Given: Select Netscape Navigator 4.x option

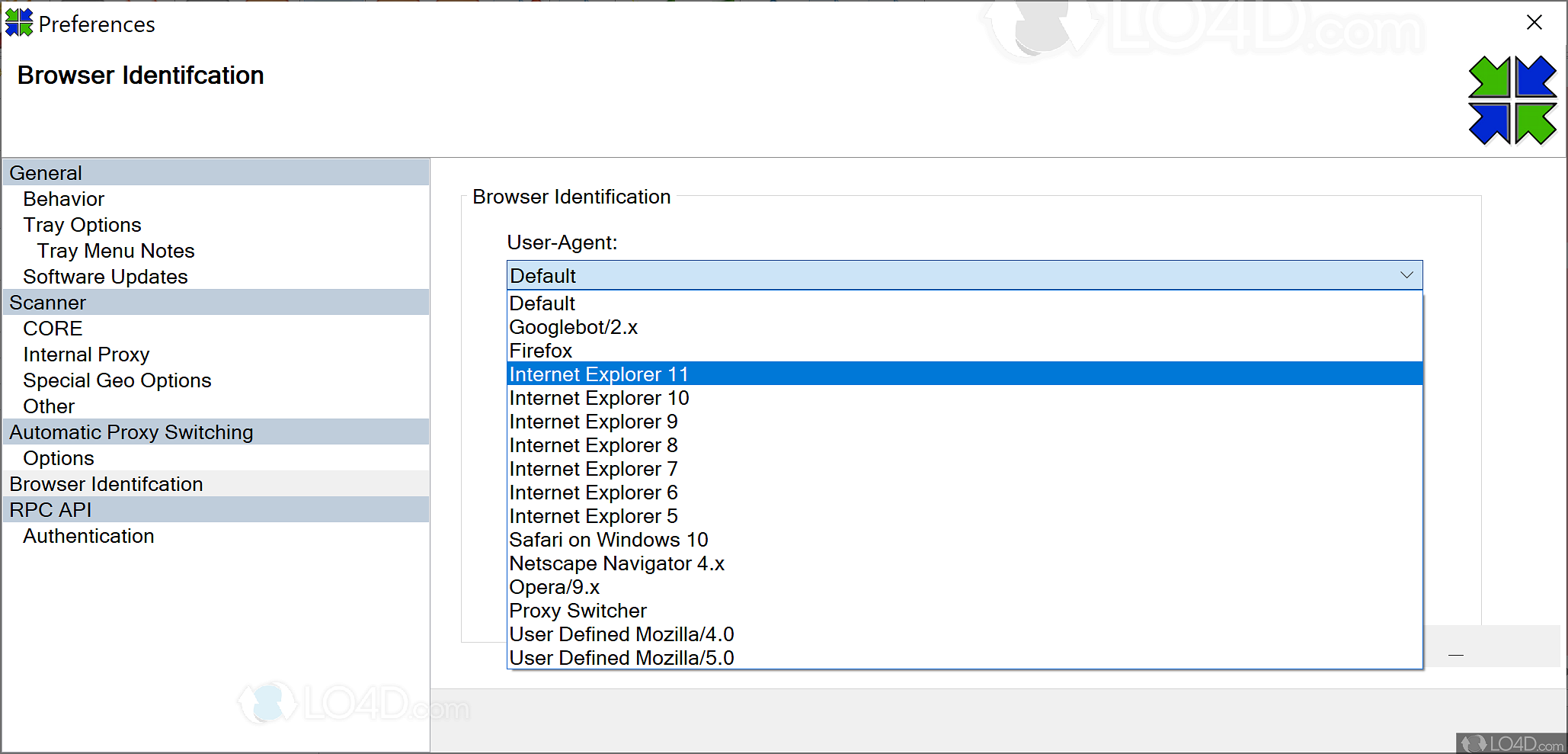Looking at the screenshot, I should click(616, 563).
